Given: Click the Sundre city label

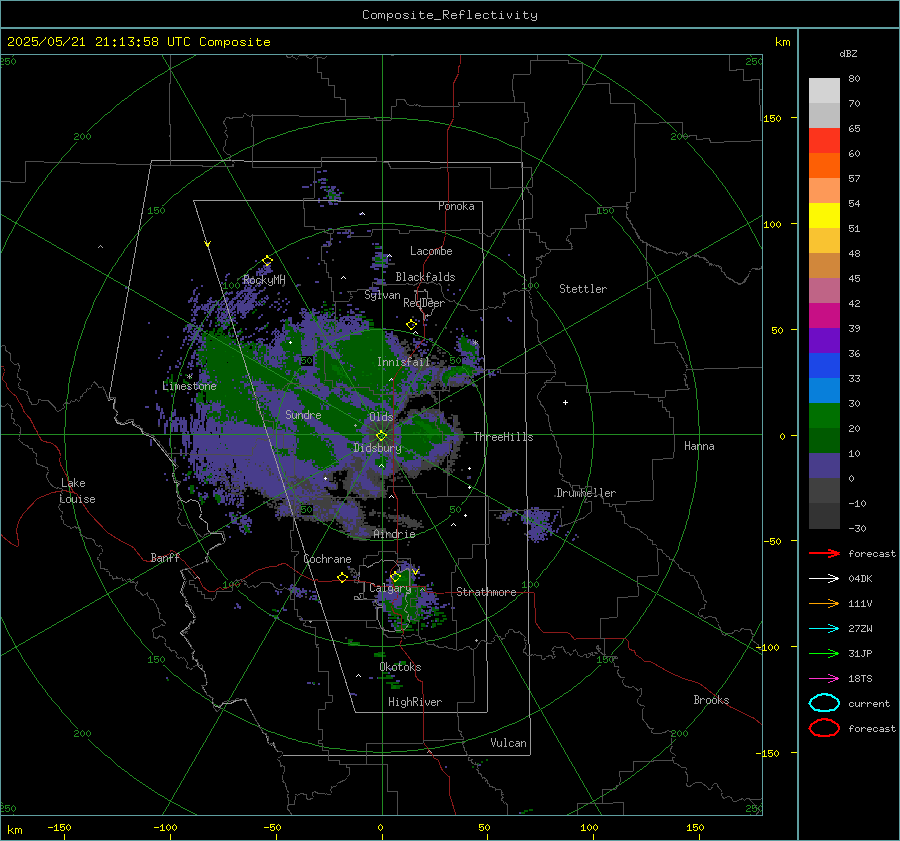Looking at the screenshot, I should coord(303,414).
